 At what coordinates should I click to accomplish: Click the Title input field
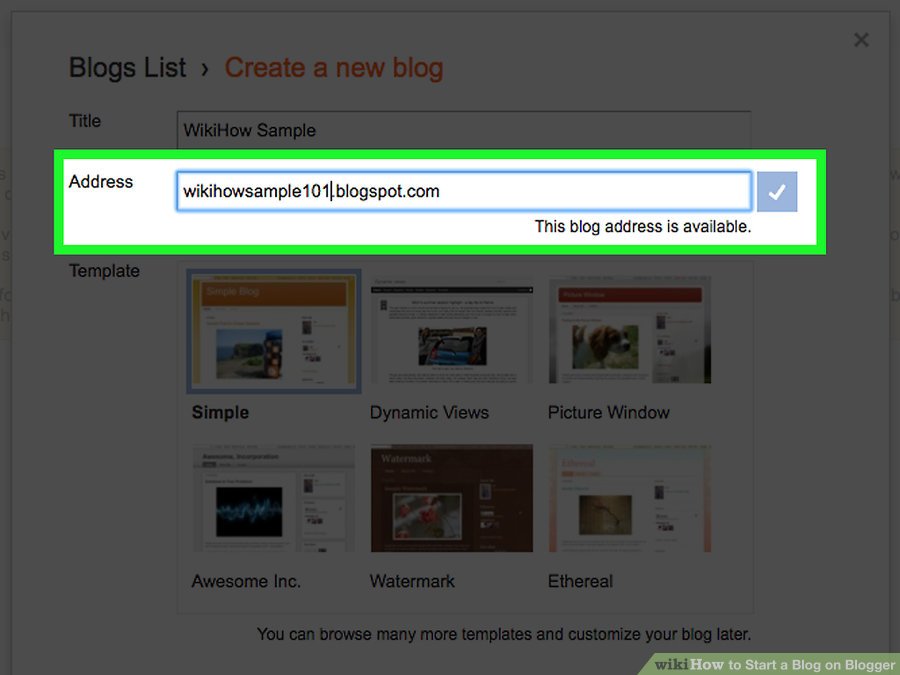coord(464,130)
